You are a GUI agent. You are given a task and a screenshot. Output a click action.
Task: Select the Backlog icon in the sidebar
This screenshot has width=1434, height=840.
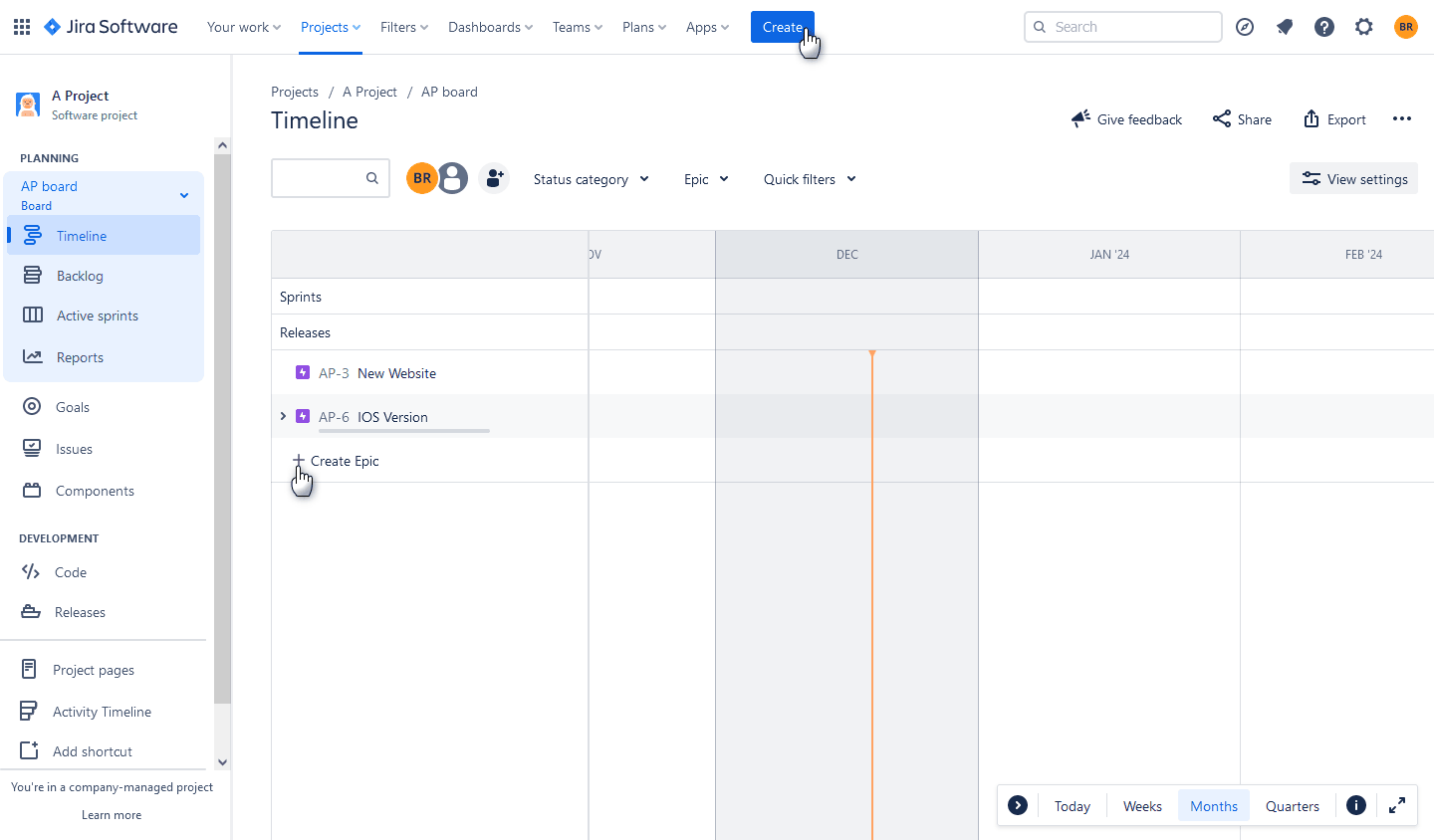coord(32,275)
